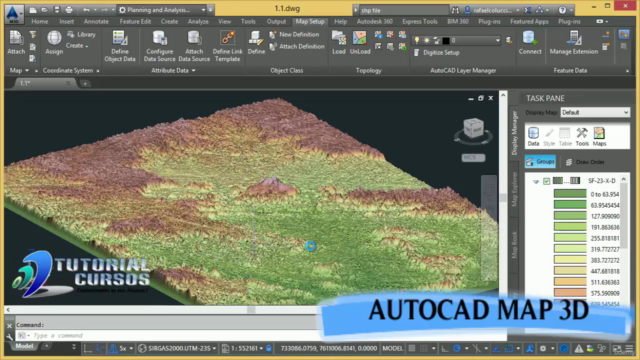640x360 pixels.
Task: Click Configure Data Source tool
Action: [160, 46]
